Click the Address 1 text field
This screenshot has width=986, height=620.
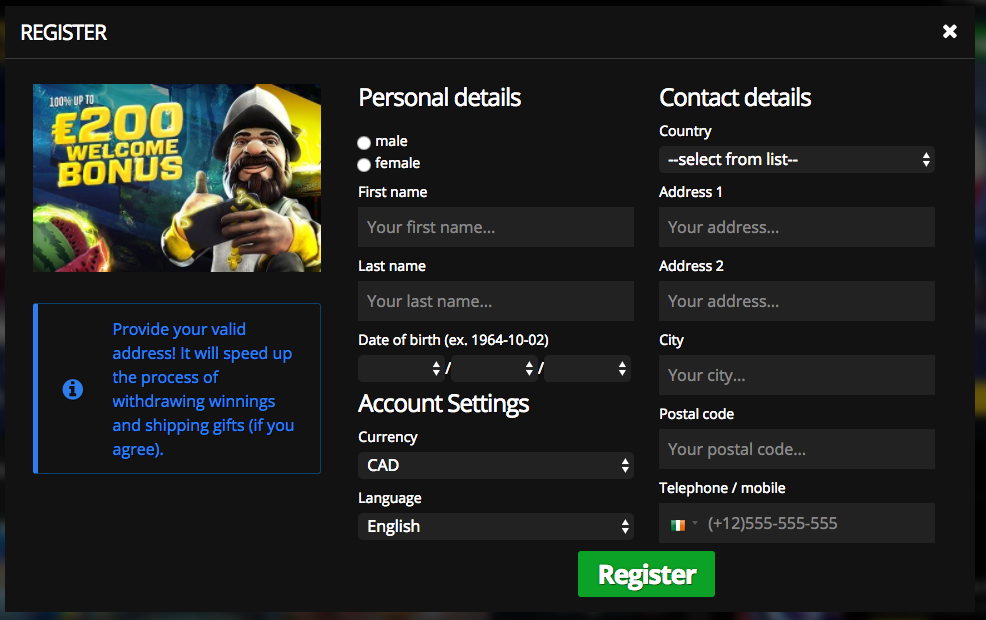tap(796, 228)
